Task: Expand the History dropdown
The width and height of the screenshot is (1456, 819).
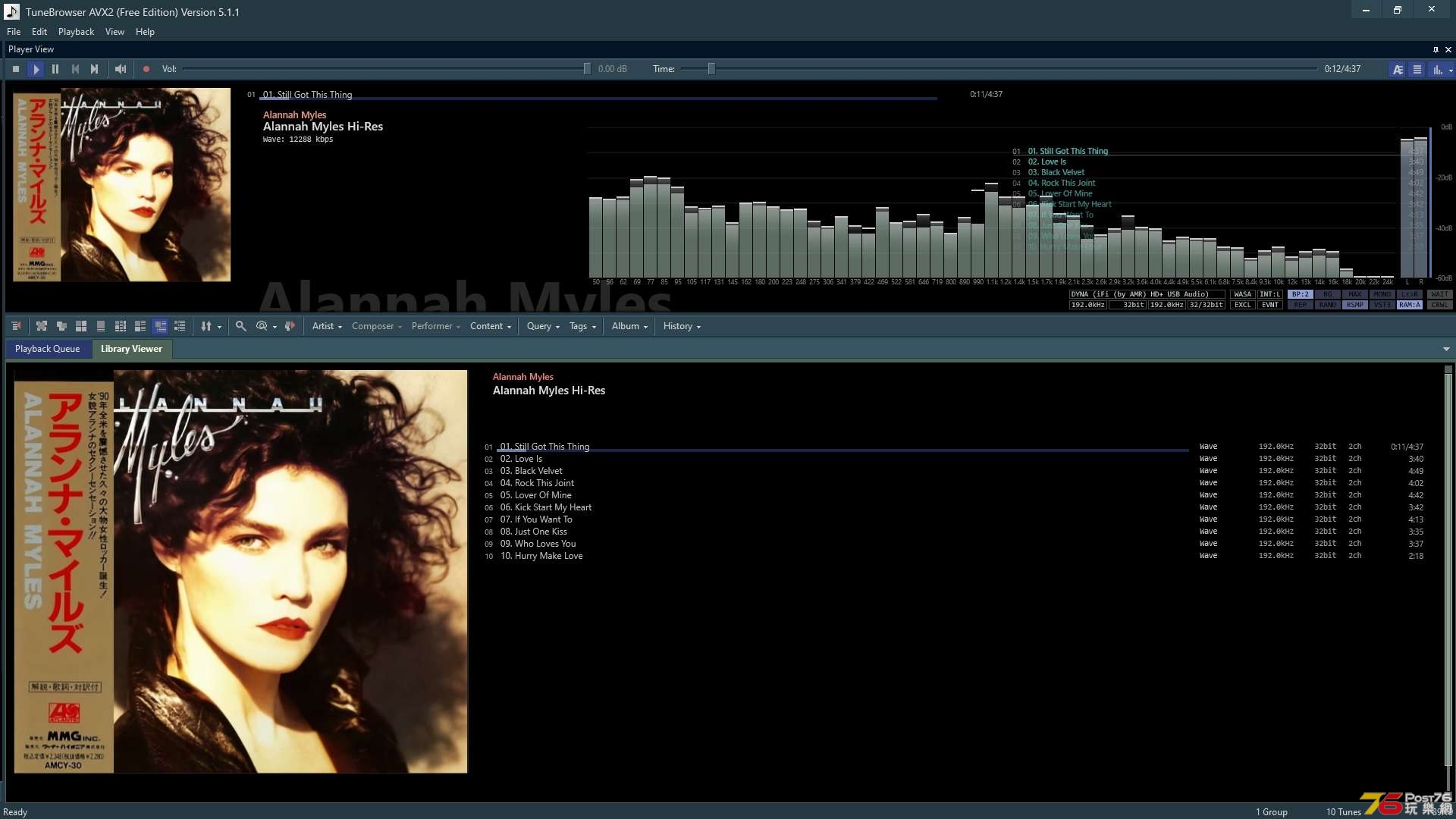Action: point(682,326)
